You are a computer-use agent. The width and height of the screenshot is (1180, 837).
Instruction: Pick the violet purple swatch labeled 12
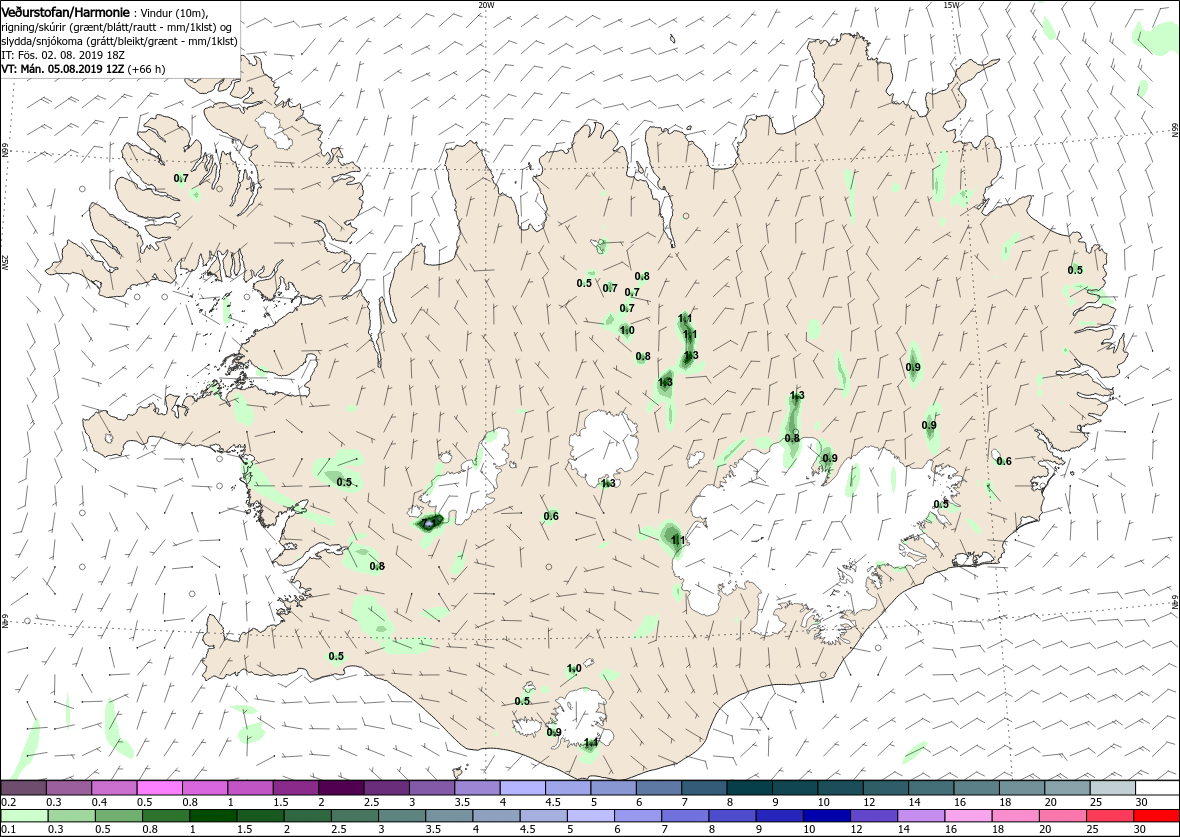pyautogui.click(x=874, y=816)
